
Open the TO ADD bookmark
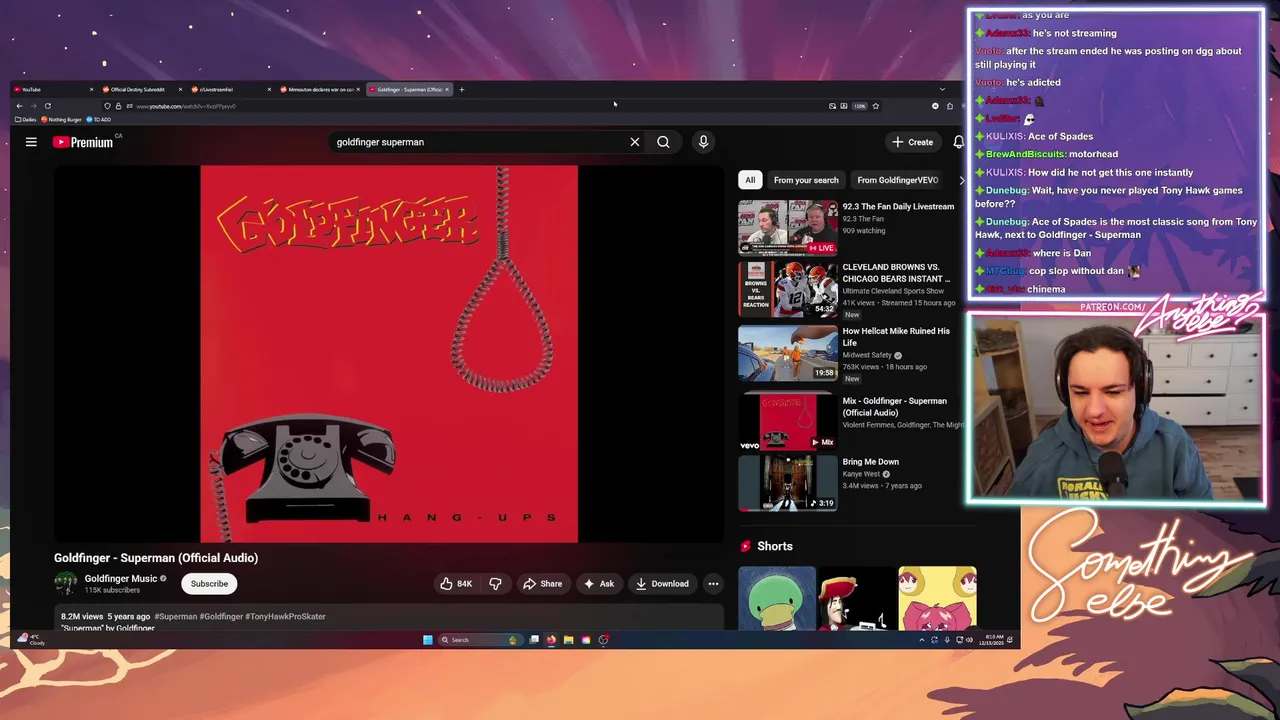pyautogui.click(x=99, y=120)
